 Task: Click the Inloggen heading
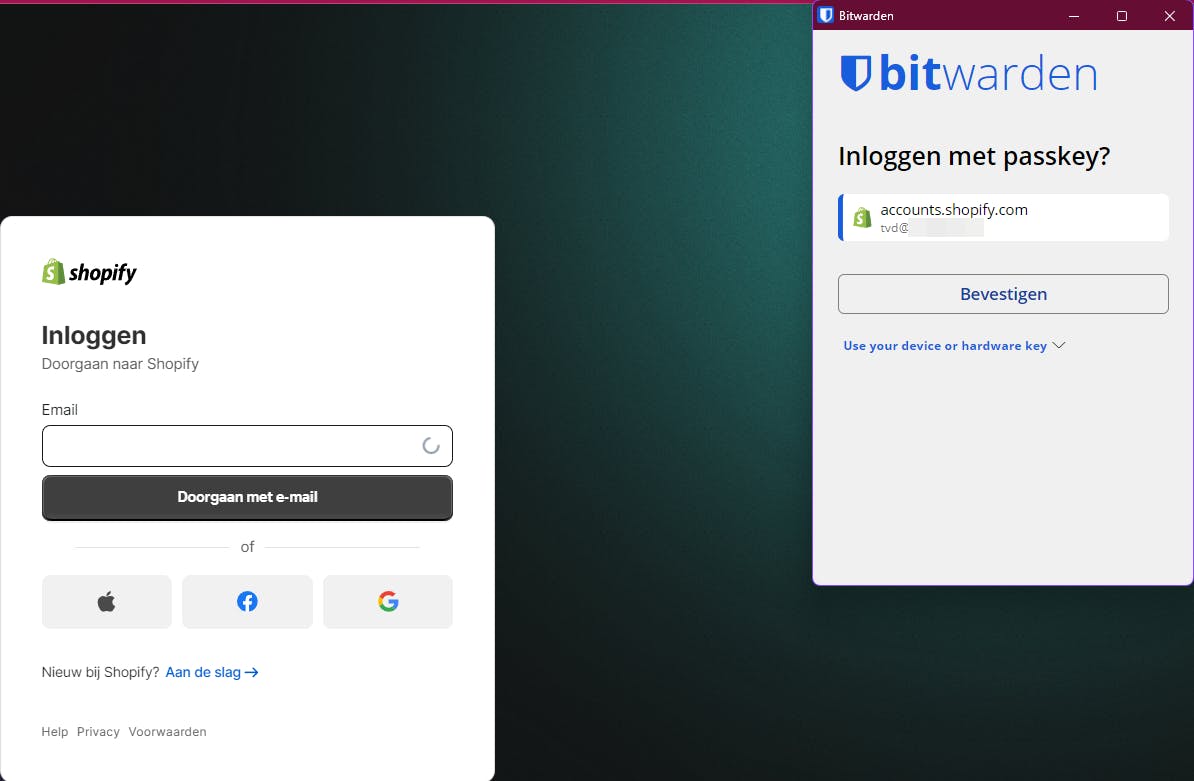point(93,335)
